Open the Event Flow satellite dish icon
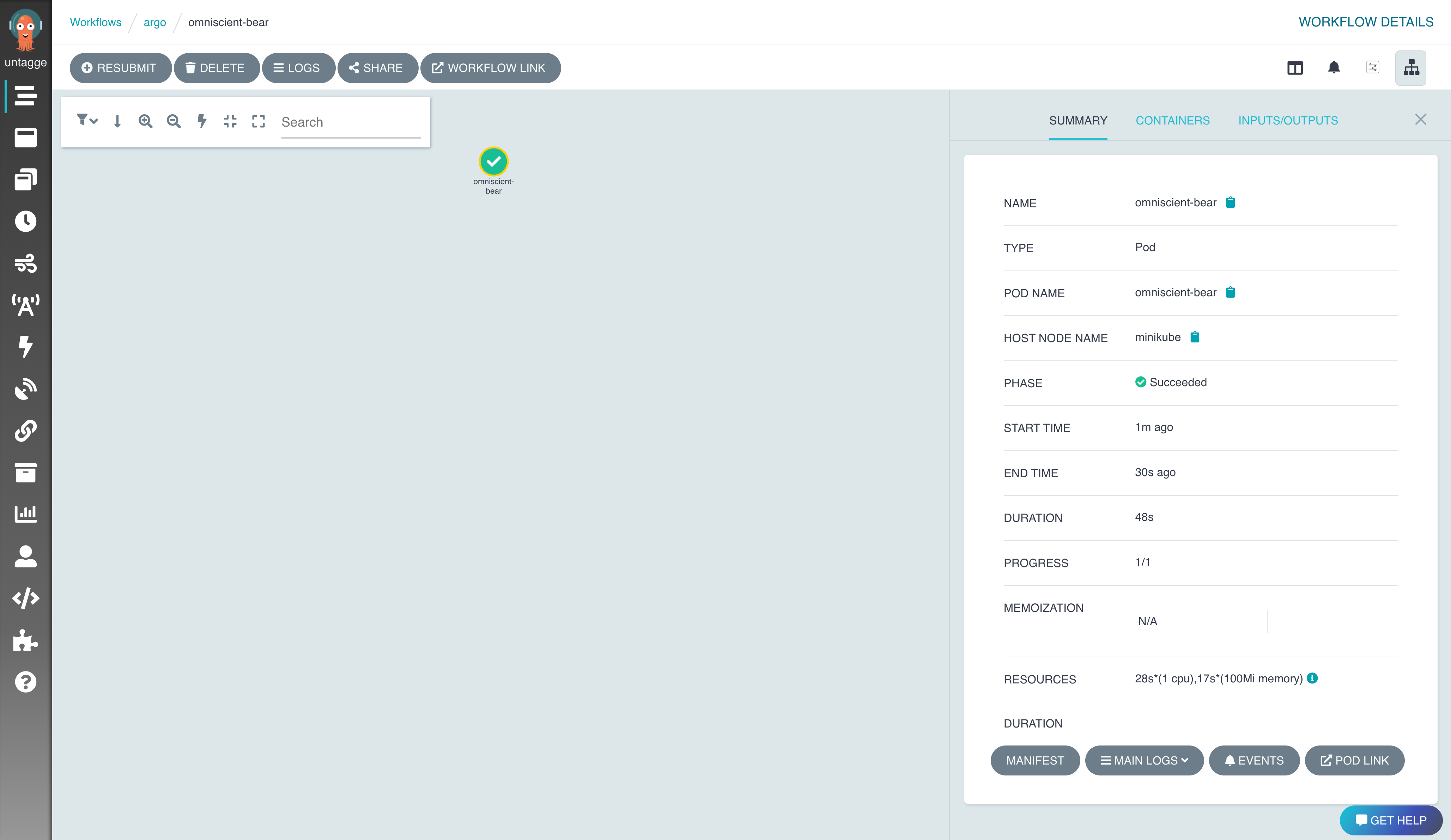The width and height of the screenshot is (1451, 840). 25,389
